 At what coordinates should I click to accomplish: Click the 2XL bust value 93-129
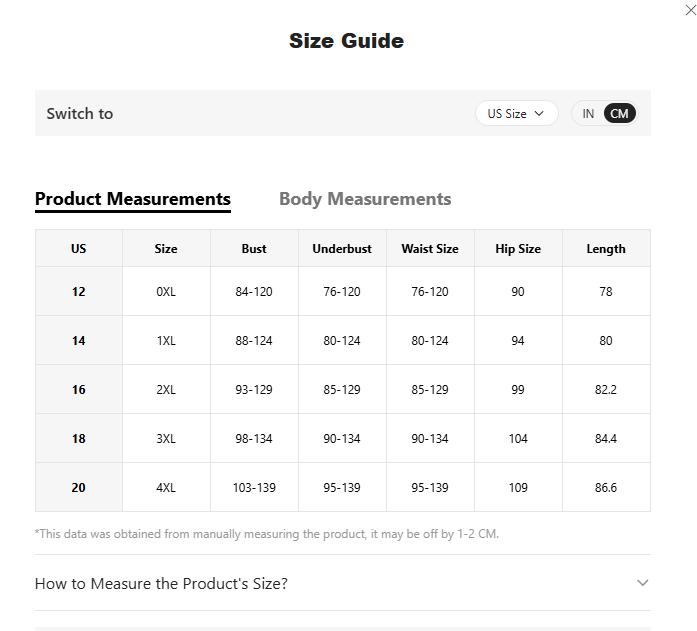(254, 390)
